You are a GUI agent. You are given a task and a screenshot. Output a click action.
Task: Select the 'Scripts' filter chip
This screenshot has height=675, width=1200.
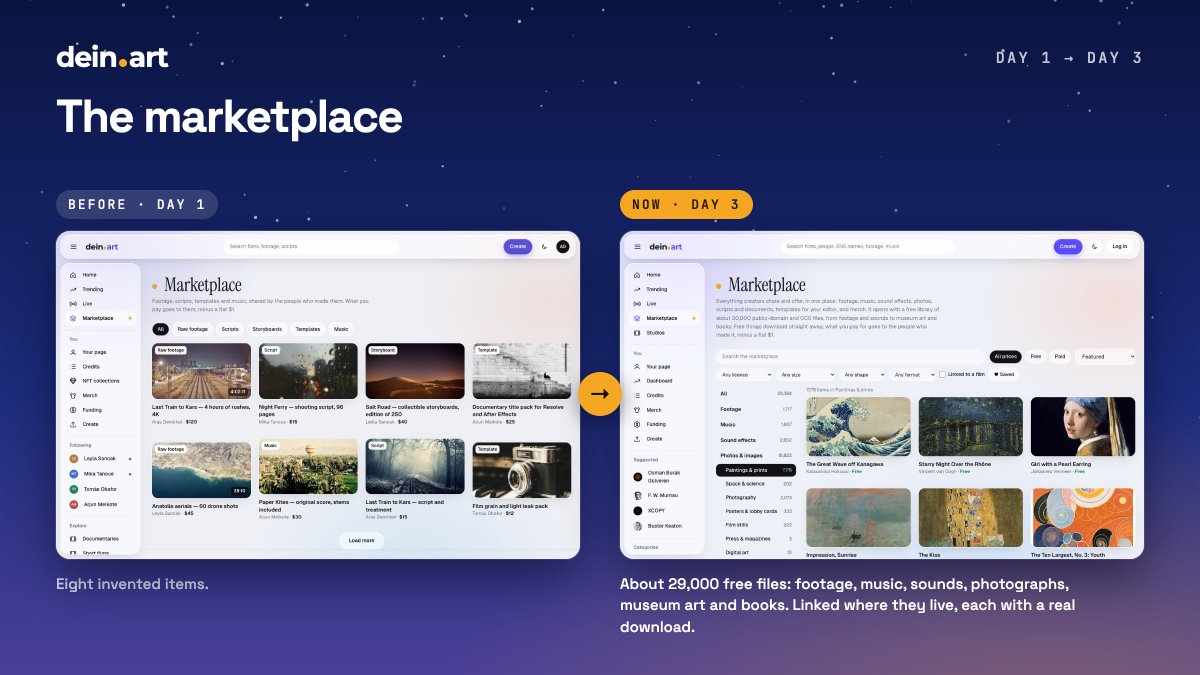(x=230, y=329)
